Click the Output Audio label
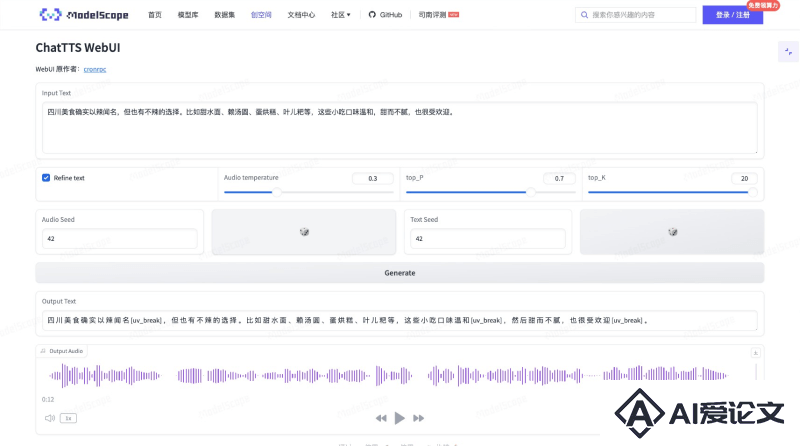Viewport: 800px width, 446px height. 62,351
